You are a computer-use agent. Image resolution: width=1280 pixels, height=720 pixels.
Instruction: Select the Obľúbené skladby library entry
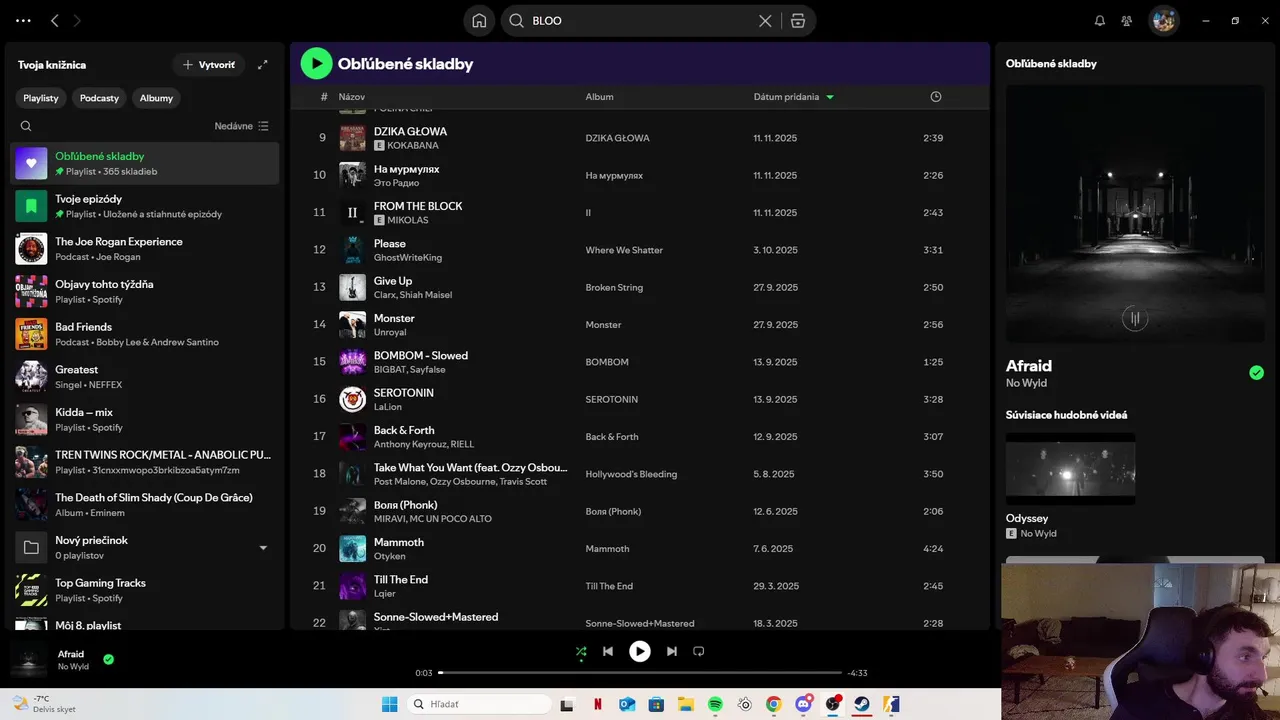tap(145, 163)
